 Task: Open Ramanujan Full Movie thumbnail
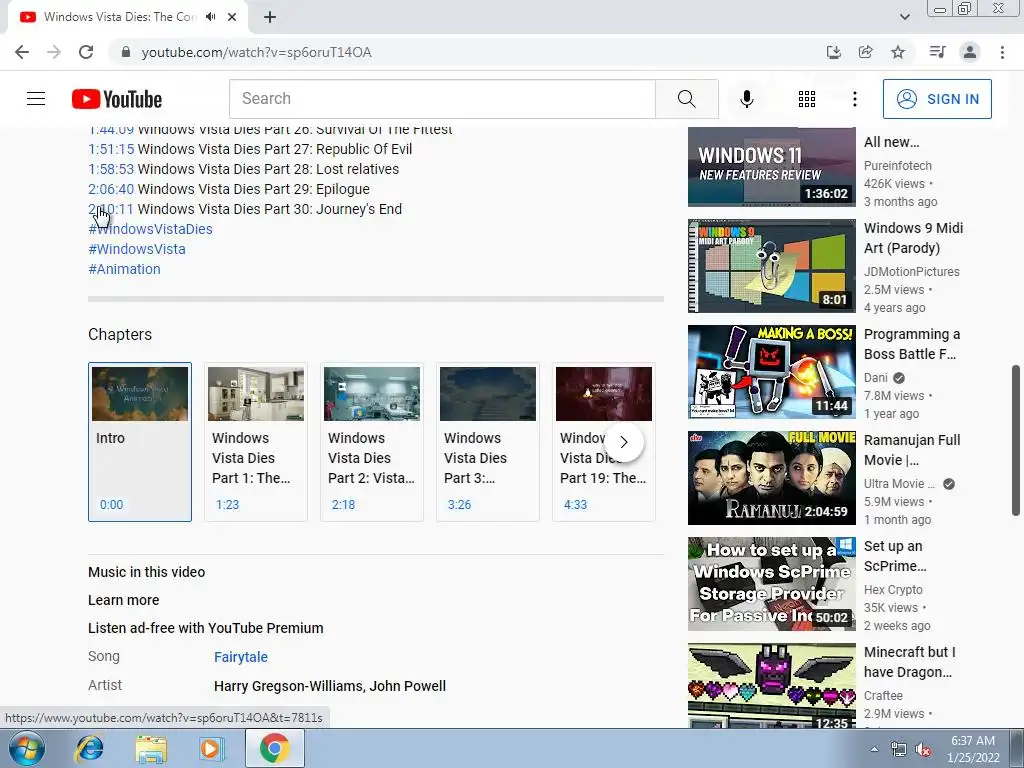click(x=771, y=478)
